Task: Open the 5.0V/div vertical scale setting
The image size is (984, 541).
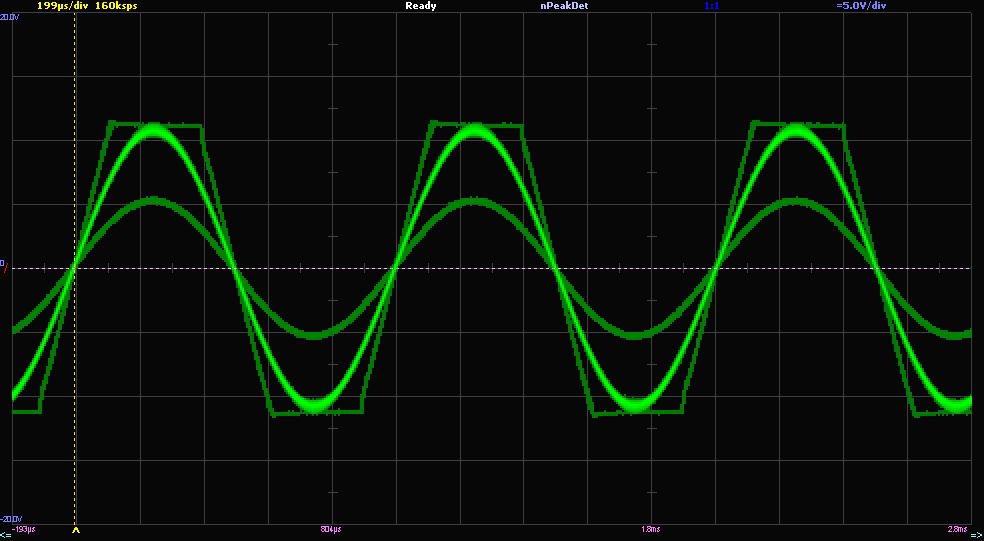Action: pos(861,6)
